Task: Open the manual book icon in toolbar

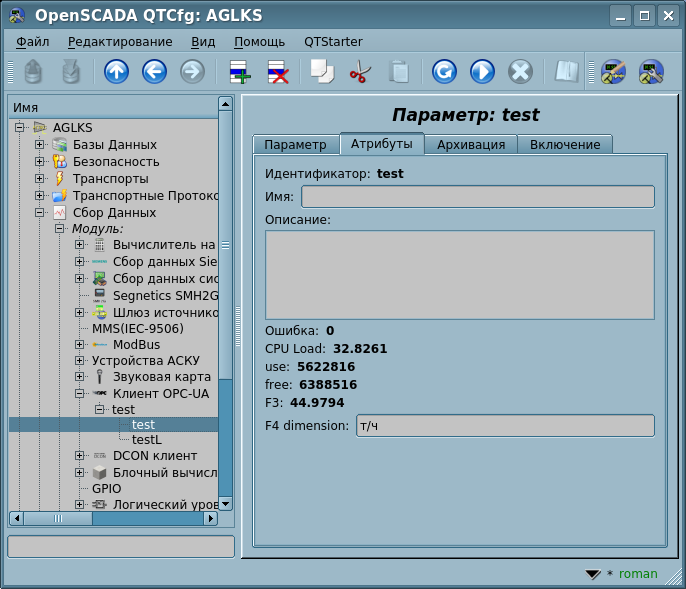Action: [x=567, y=72]
